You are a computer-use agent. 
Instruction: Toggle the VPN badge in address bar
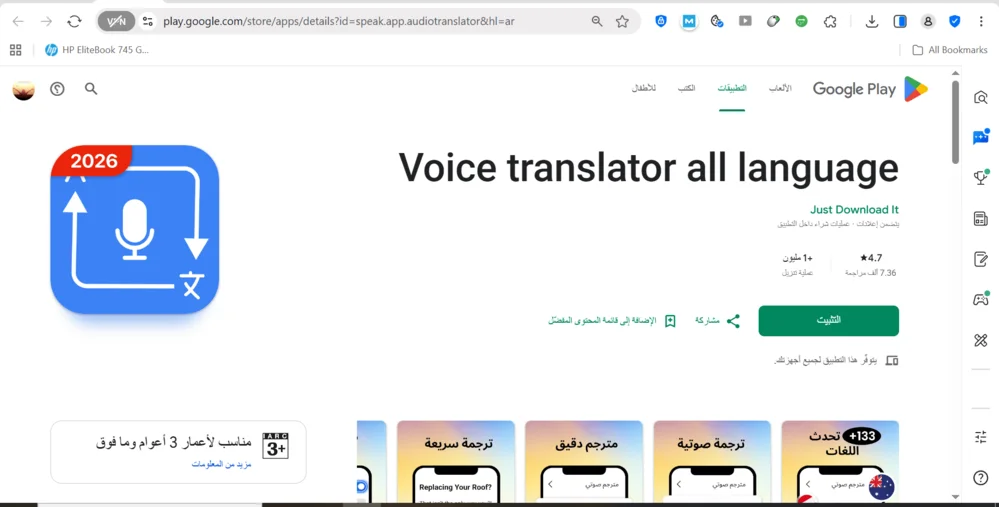pos(116,21)
